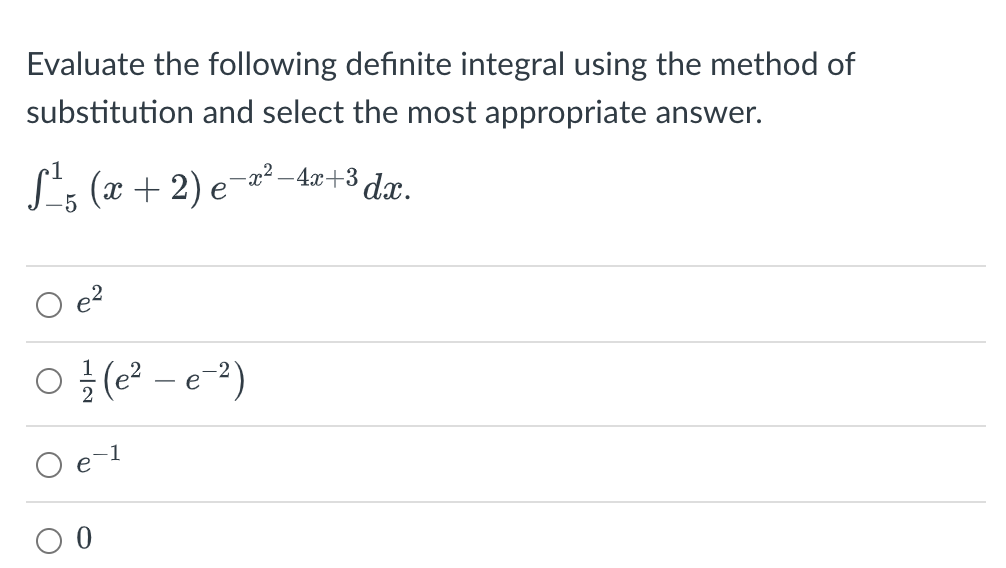The width and height of the screenshot is (1006, 568).
Task: Click the word substitution in the prompt
Action: click(110, 112)
